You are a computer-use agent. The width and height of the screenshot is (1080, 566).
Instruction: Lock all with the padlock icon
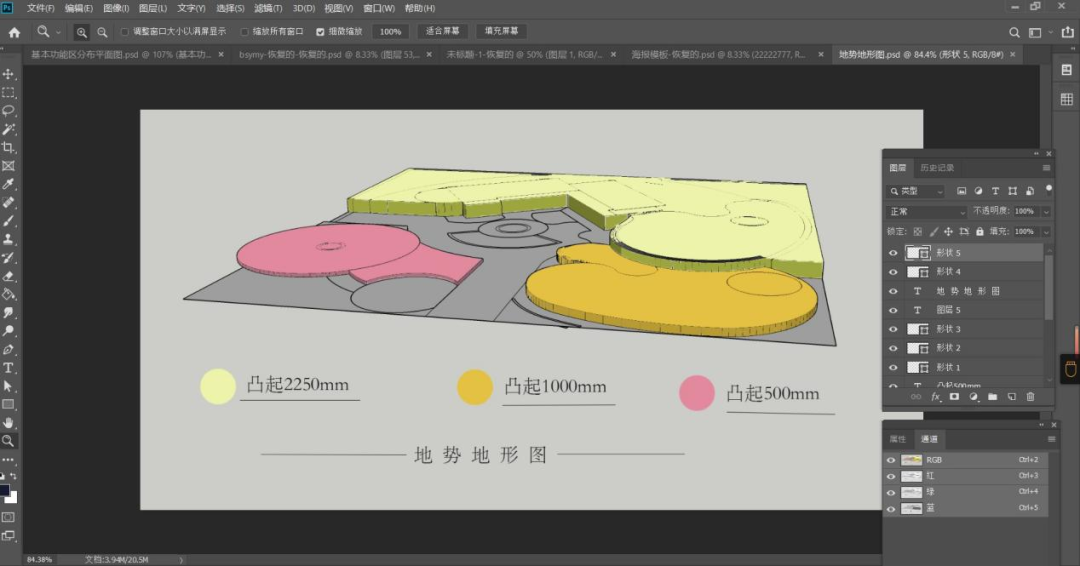(979, 231)
